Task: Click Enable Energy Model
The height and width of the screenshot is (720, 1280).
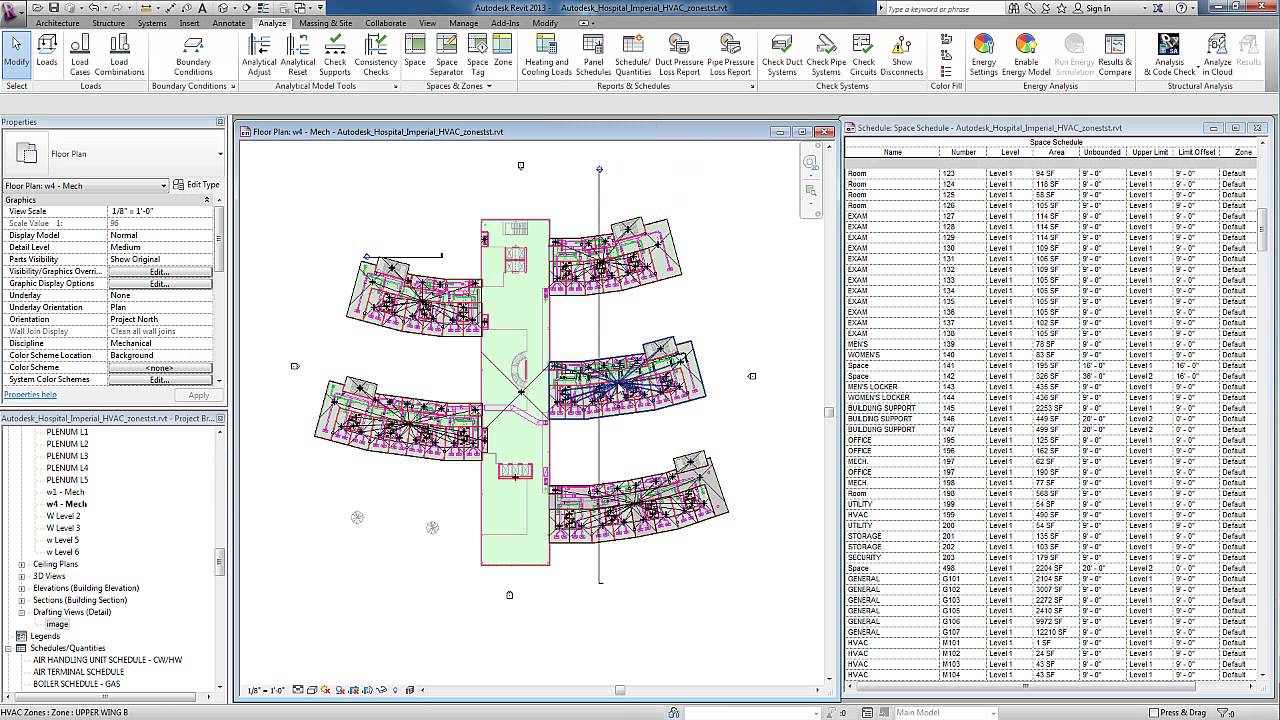Action: click(x=1026, y=54)
